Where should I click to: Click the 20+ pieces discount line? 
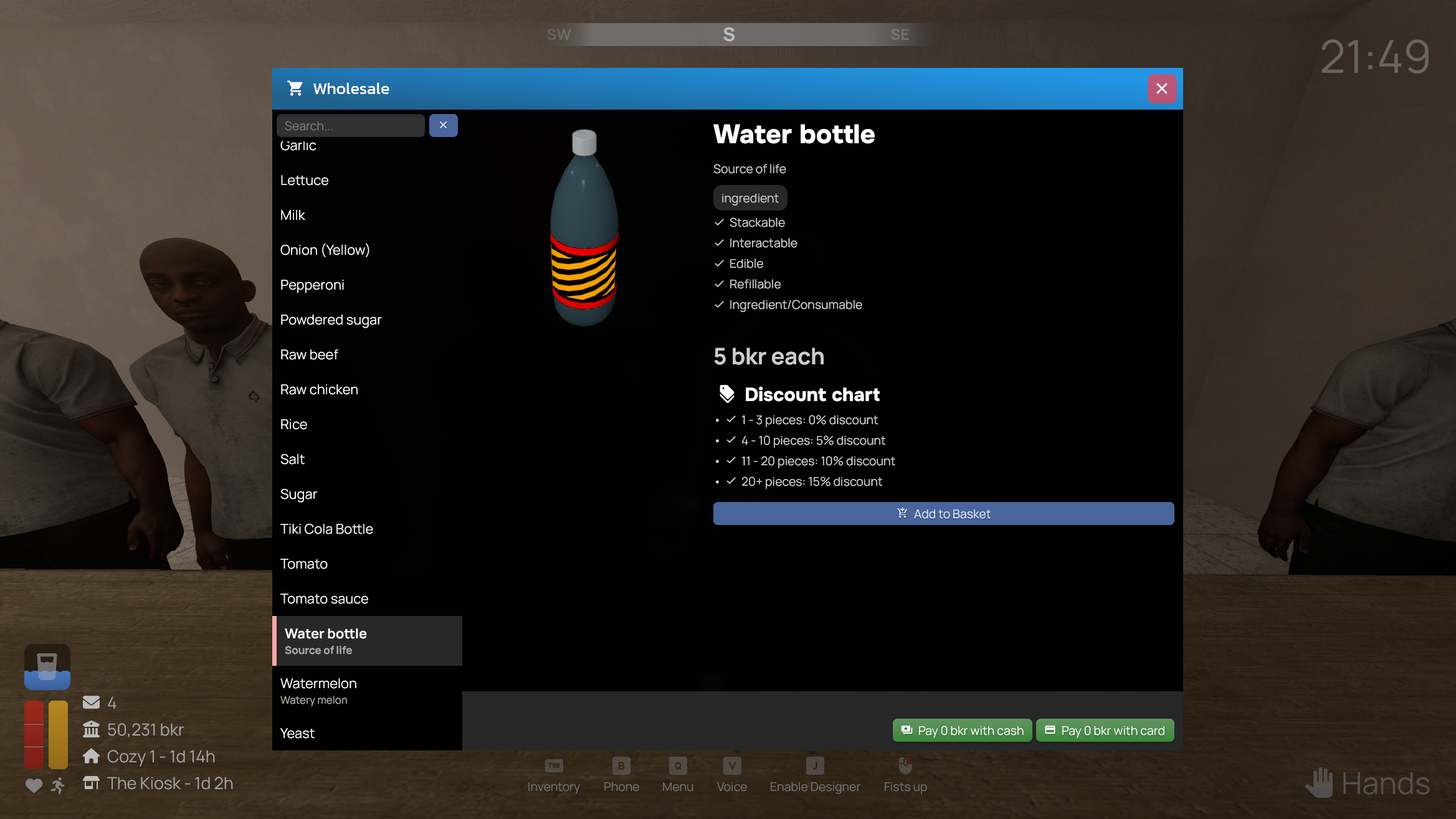point(811,481)
